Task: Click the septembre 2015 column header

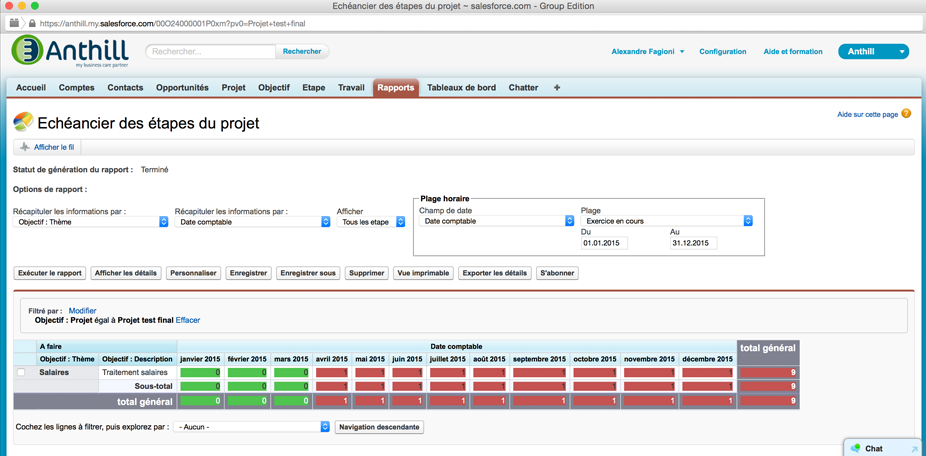Action: tap(539, 359)
